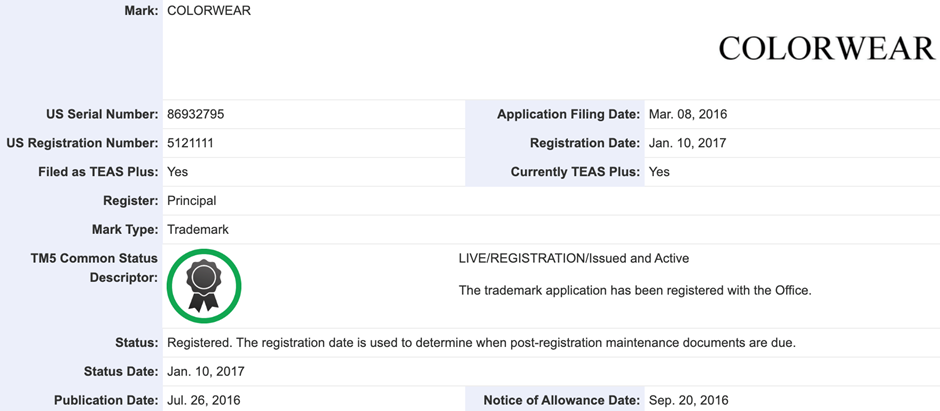Click the Trademark mark type value
Image resolution: width=940 pixels, height=411 pixels.
pos(198,229)
